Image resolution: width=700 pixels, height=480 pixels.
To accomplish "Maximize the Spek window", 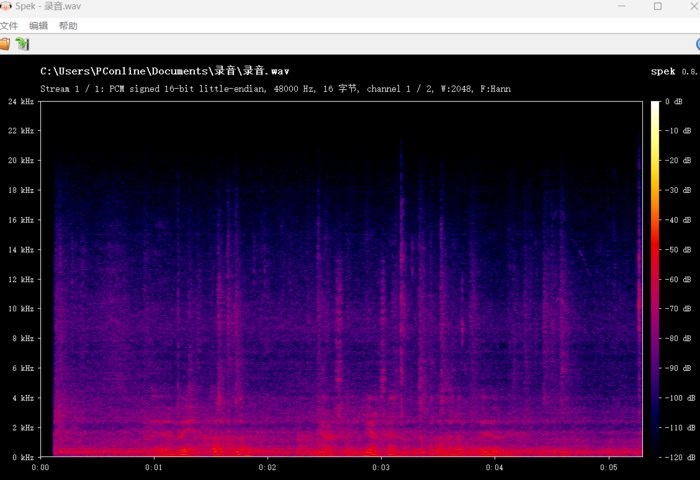I will (658, 6).
